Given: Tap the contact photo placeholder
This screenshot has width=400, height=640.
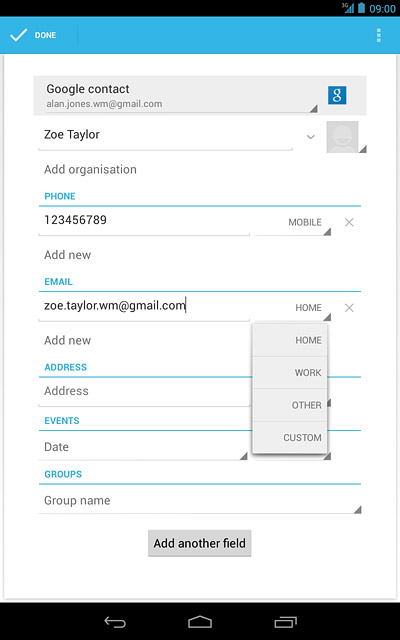Looking at the screenshot, I should tap(342, 137).
